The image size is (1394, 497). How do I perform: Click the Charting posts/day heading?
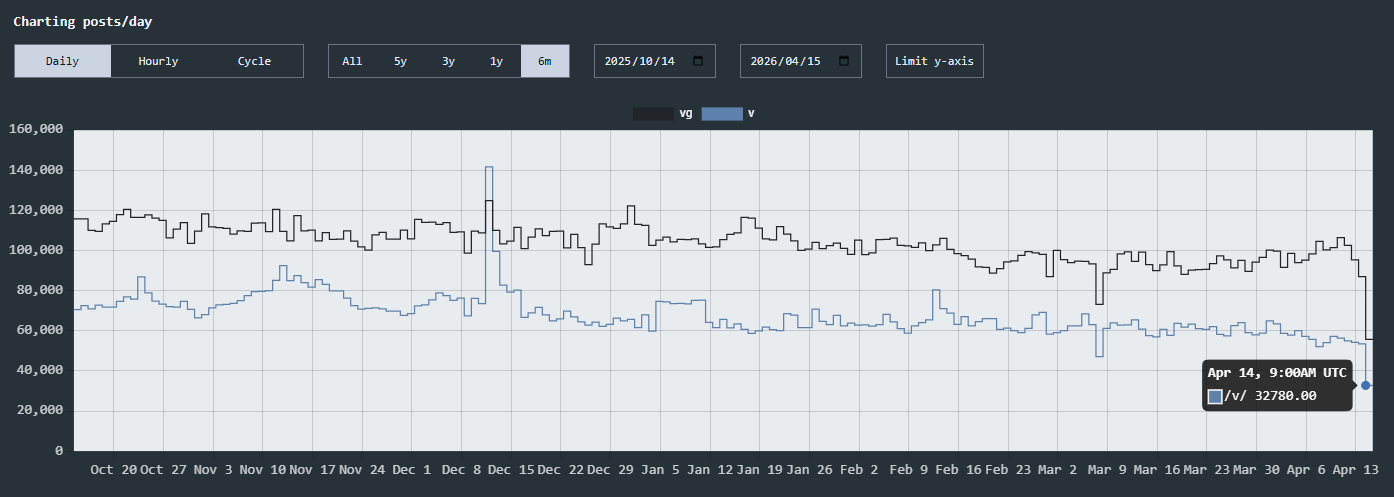pos(83,21)
